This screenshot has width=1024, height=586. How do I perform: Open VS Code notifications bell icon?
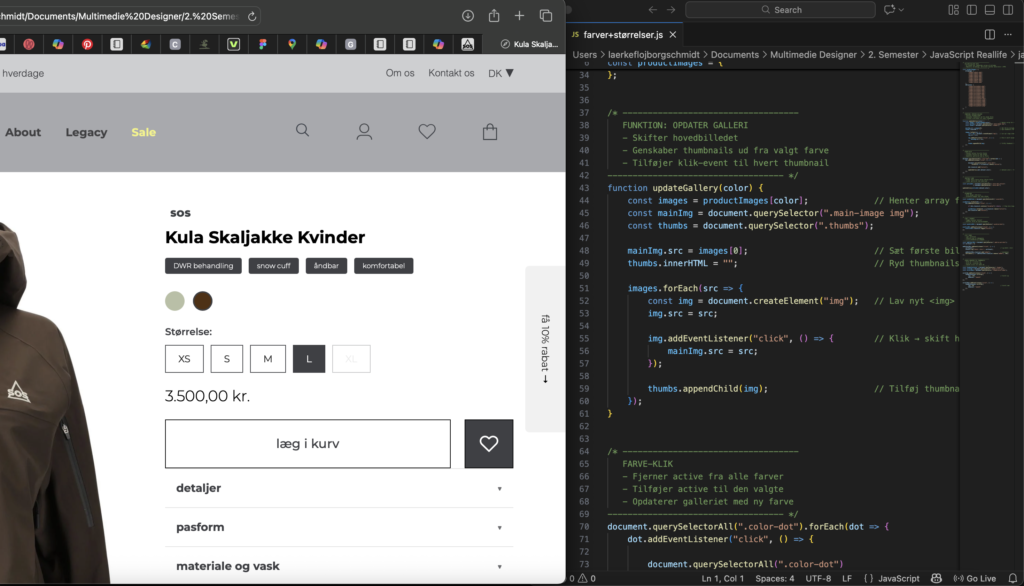coord(1013,578)
